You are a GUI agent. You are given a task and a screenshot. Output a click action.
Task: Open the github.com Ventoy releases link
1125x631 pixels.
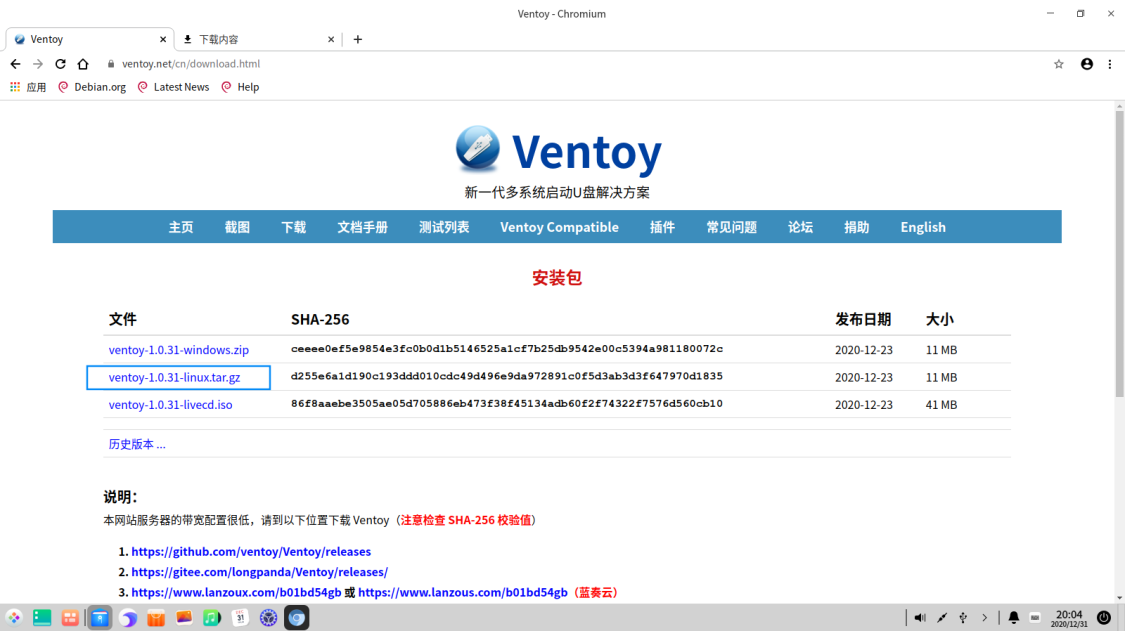click(251, 551)
